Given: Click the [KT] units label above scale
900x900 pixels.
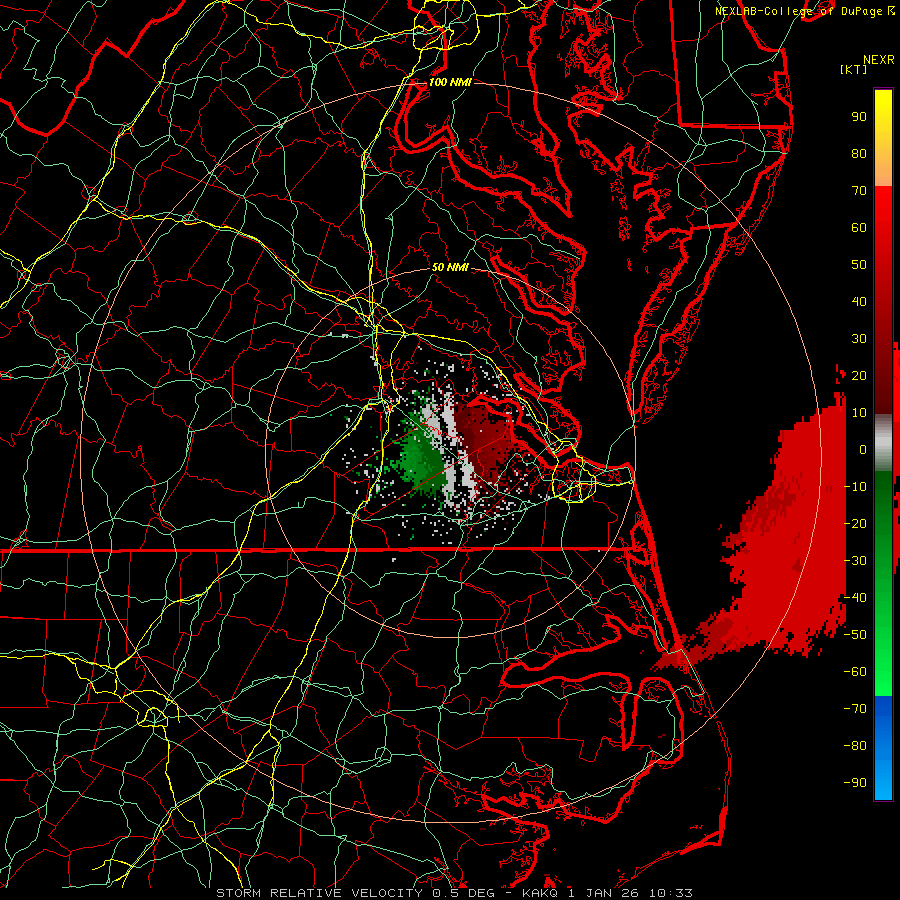Looking at the screenshot, I should point(853,69).
